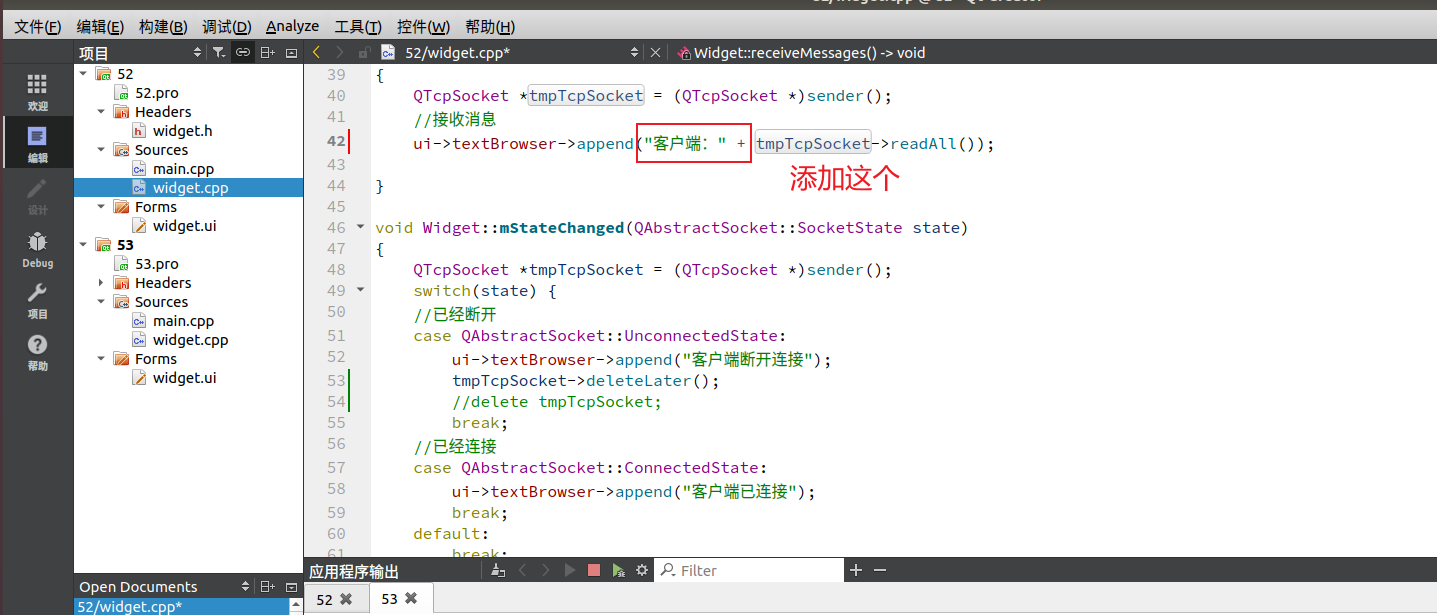The width and height of the screenshot is (1437, 615).
Task: Split the Open Documents panel
Action: [x=267, y=586]
